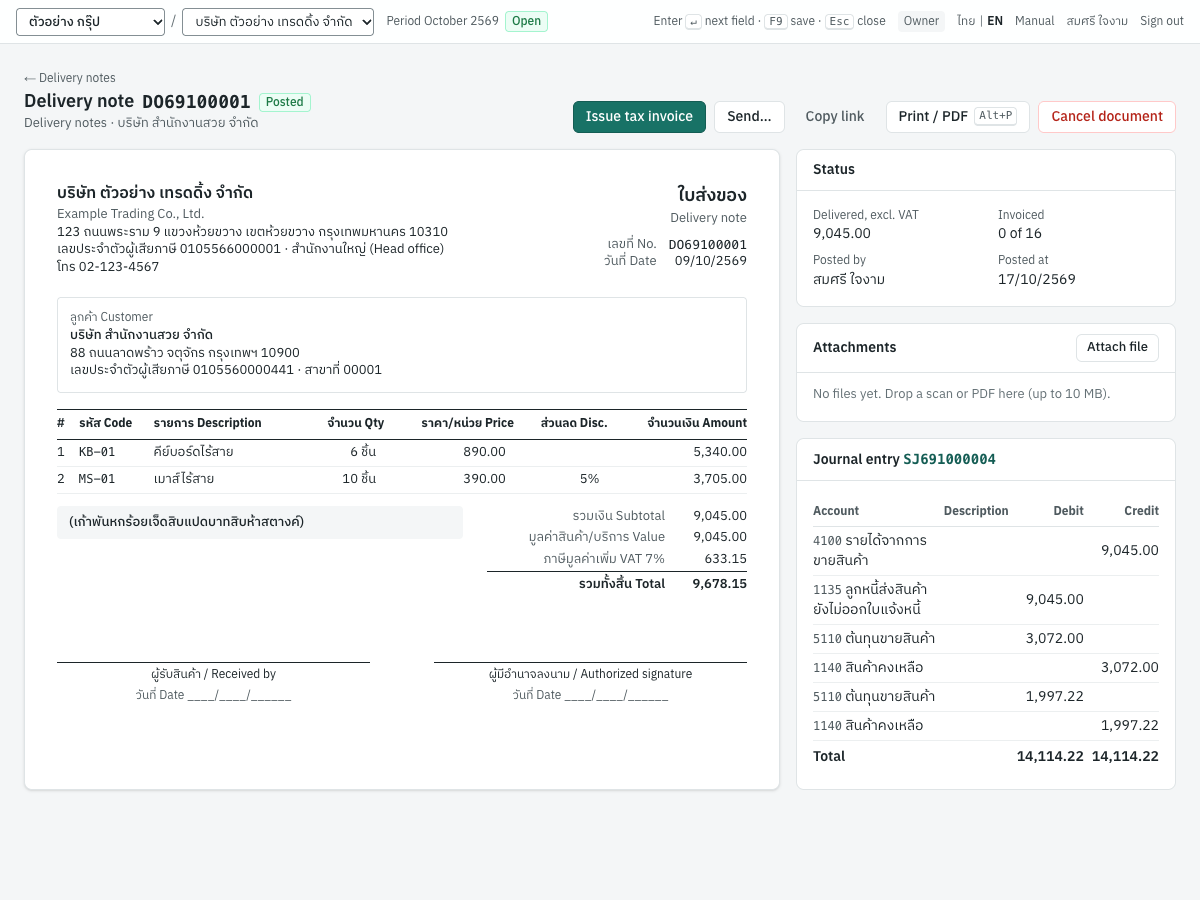The image size is (1200, 900).
Task: Click Print / PDF button
Action: pyautogui.click(x=957, y=117)
